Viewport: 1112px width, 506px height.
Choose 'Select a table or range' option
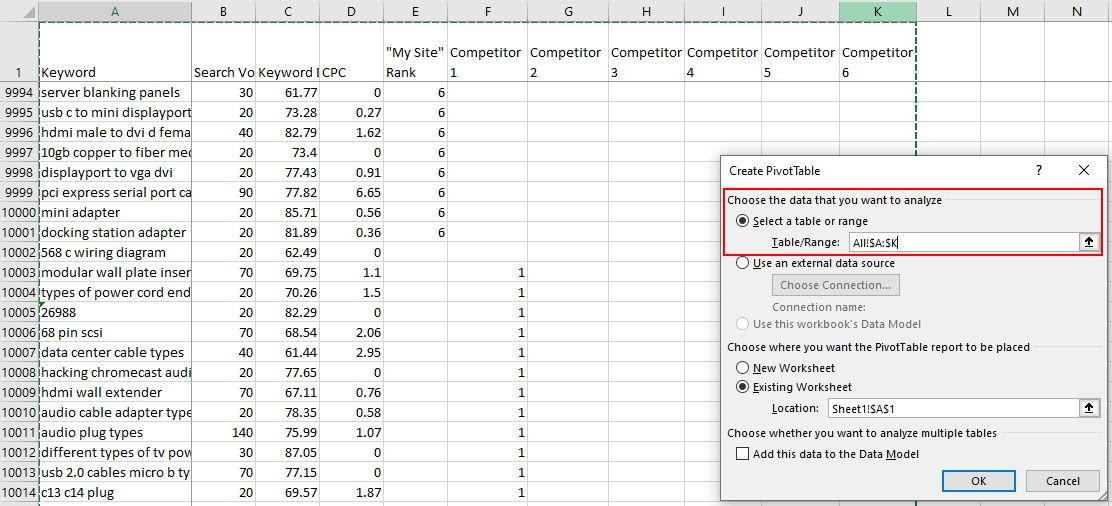(x=743, y=221)
